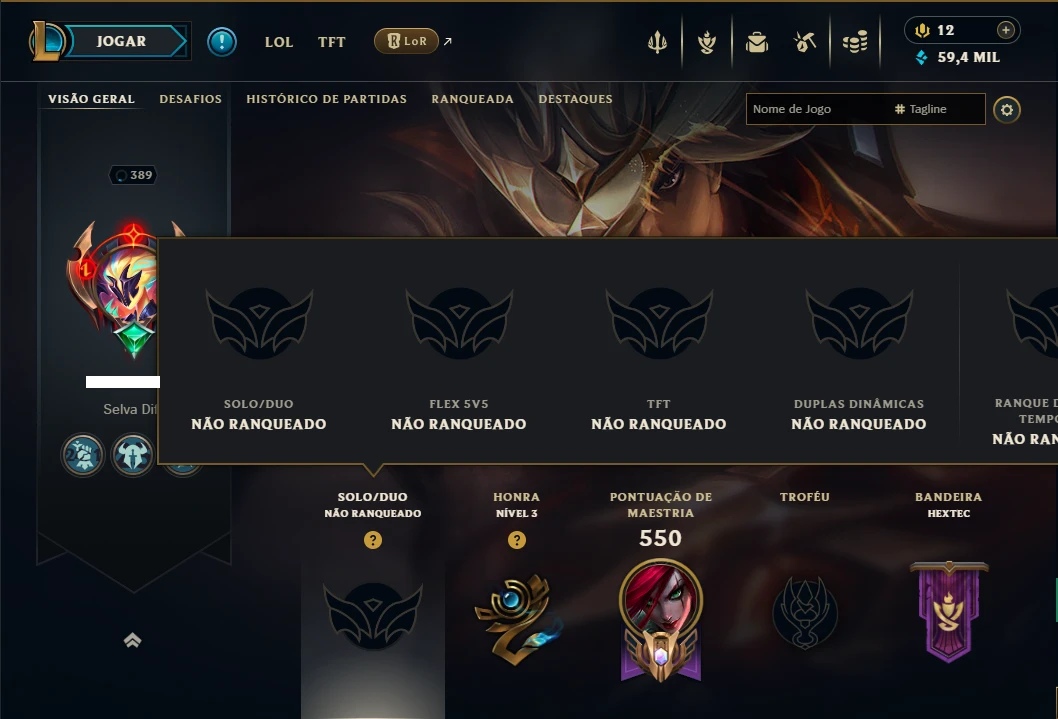Screen dimensions: 1058x719
Task: Open profile settings gear icon
Action: 1007,110
